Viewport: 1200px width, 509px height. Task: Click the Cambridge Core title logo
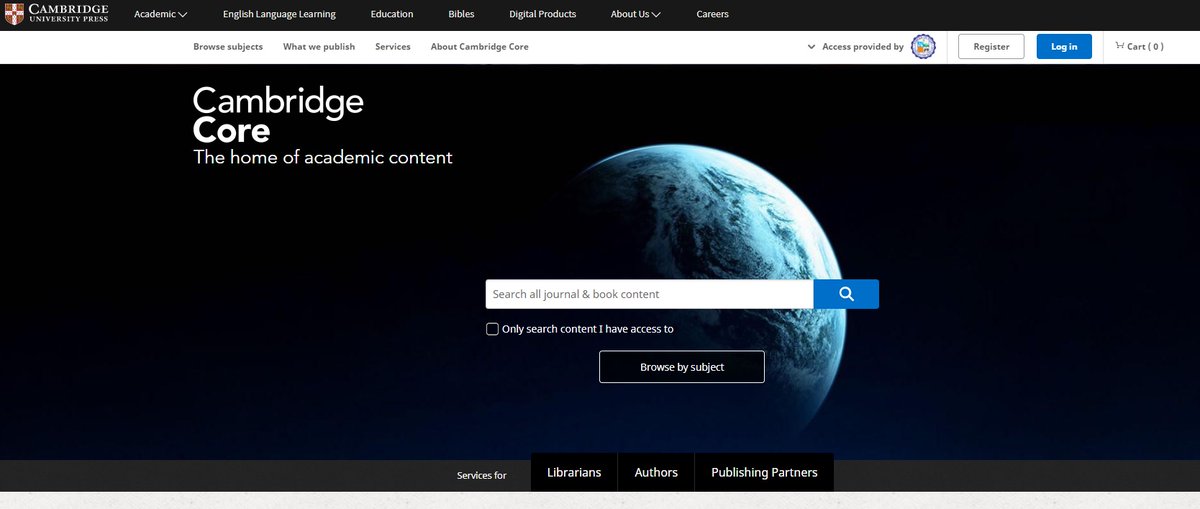point(278,115)
